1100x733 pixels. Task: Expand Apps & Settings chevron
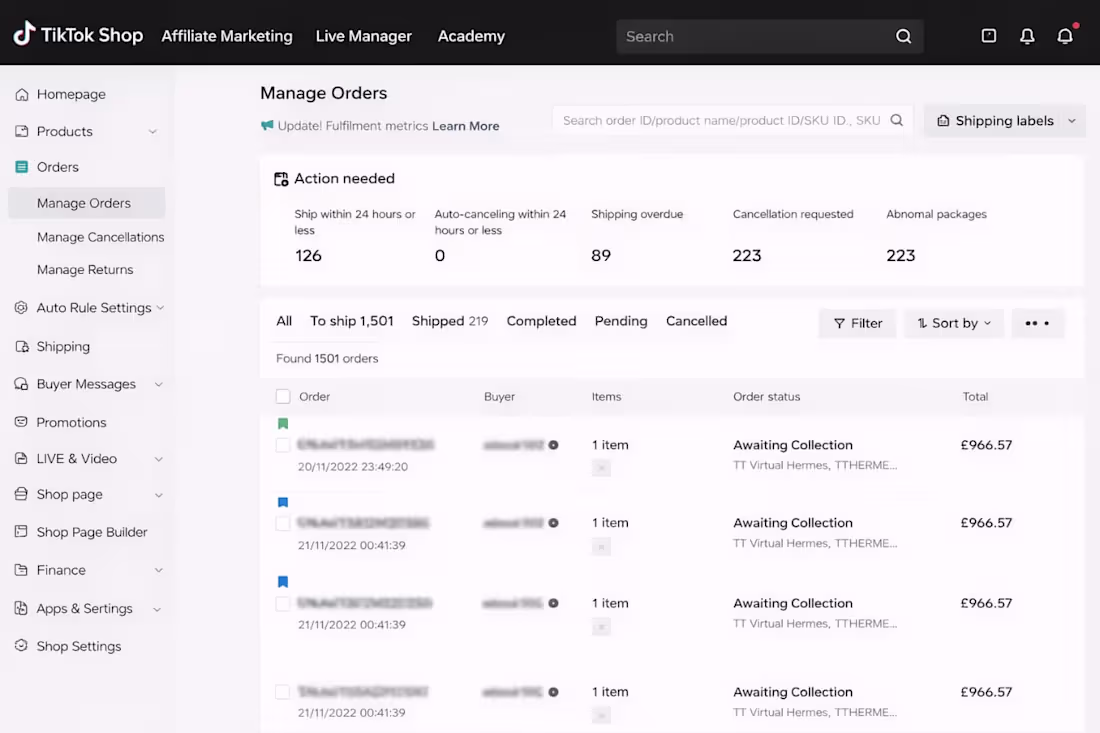[157, 610]
